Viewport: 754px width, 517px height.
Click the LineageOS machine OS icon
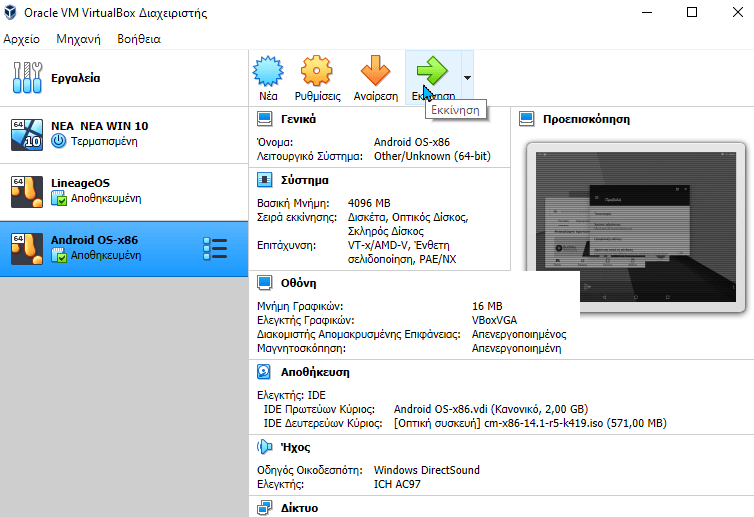click(27, 192)
